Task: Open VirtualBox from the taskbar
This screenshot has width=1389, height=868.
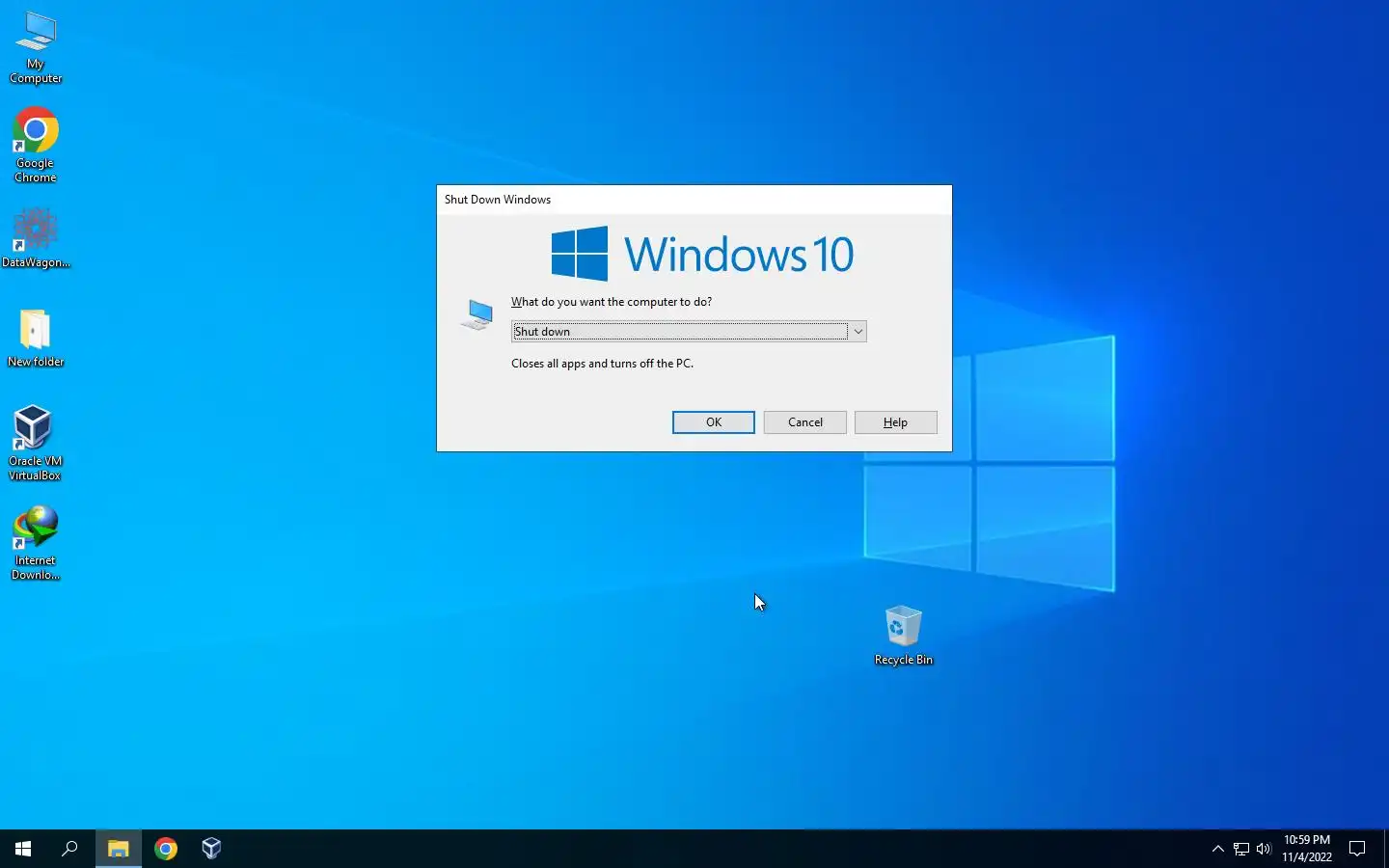Action: tap(212, 849)
